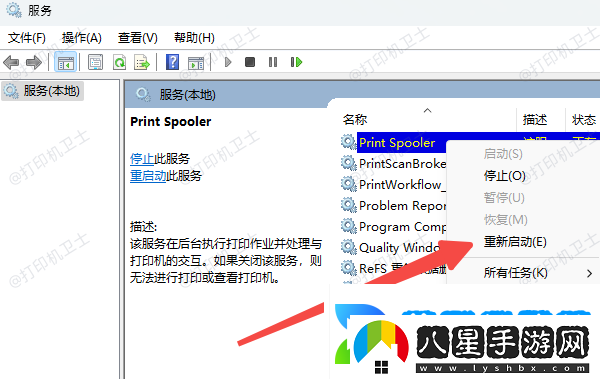Click the gear icon beside Program Compatibility
This screenshot has height=379, width=600.
pyautogui.click(x=349, y=227)
